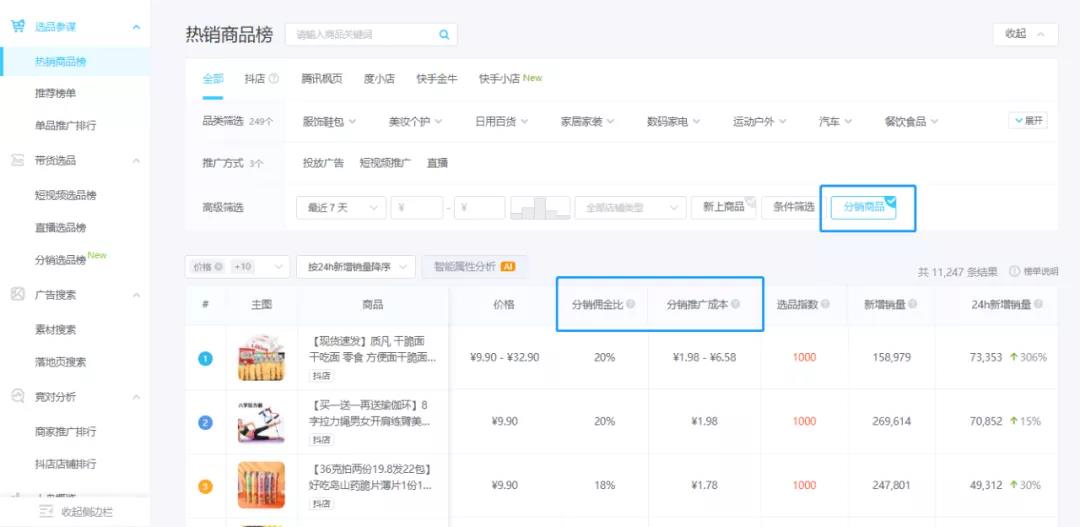Open the 价格 +10 columns dropdown
1080x527 pixels.
pyautogui.click(x=237, y=267)
